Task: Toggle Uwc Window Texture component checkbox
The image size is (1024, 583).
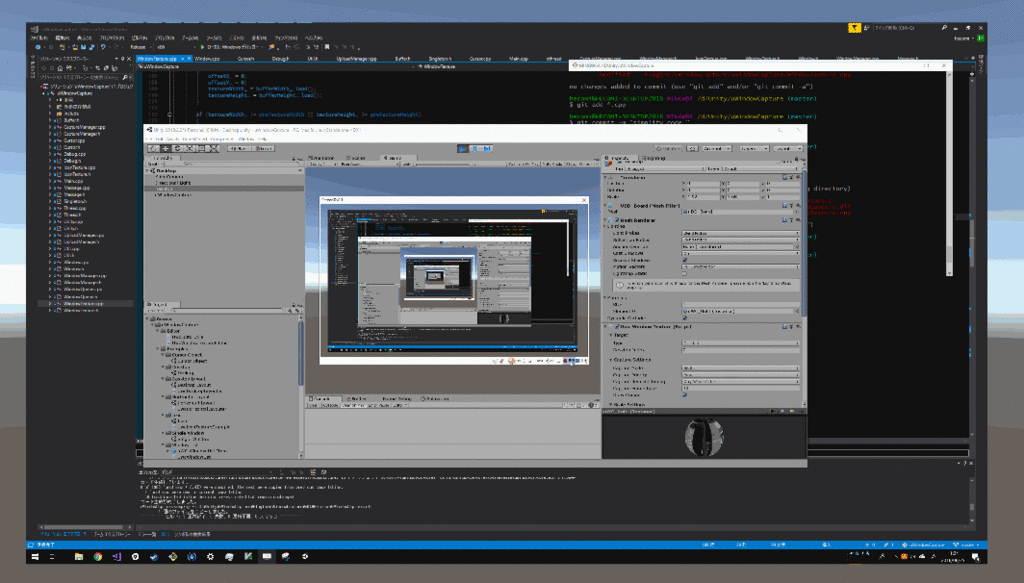Action: click(x=617, y=326)
